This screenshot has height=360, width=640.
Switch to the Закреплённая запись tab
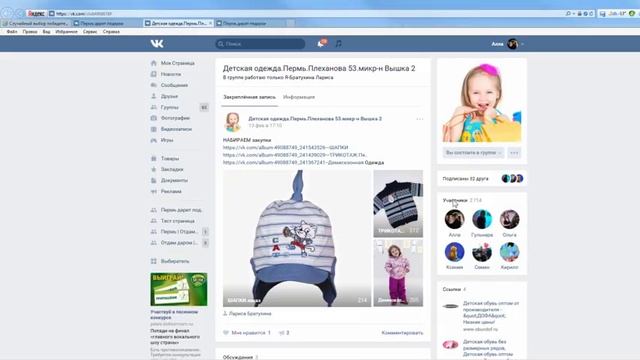click(249, 97)
